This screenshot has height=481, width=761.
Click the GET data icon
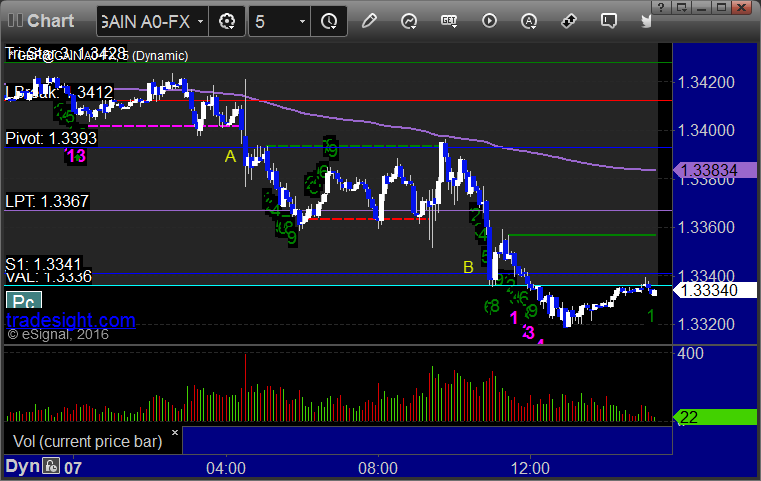click(449, 21)
